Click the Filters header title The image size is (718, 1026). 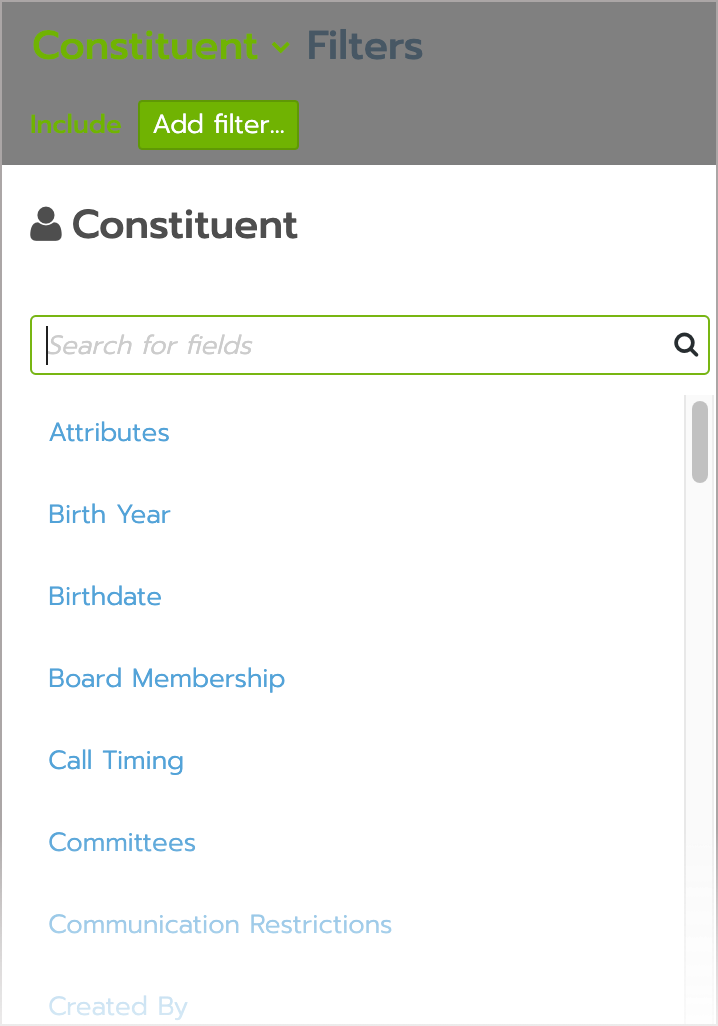[365, 46]
